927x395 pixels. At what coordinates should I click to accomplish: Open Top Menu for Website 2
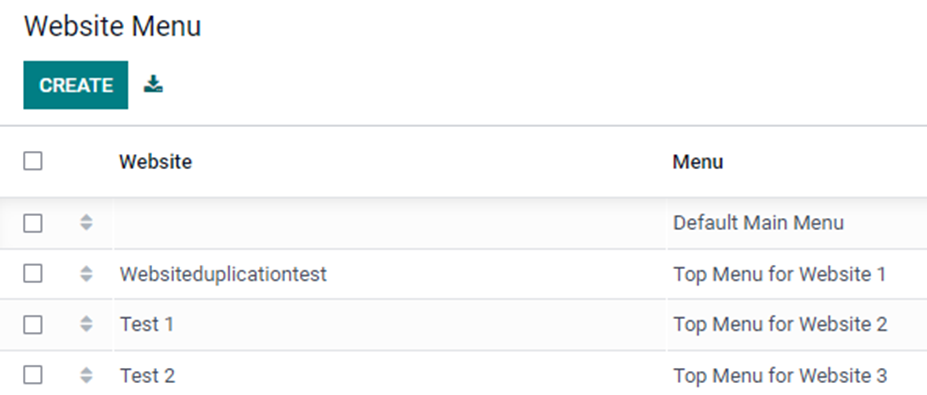pos(780,325)
